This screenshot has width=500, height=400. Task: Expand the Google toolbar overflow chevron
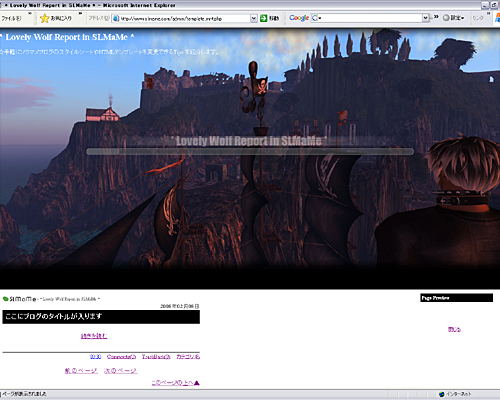[x=436, y=17]
